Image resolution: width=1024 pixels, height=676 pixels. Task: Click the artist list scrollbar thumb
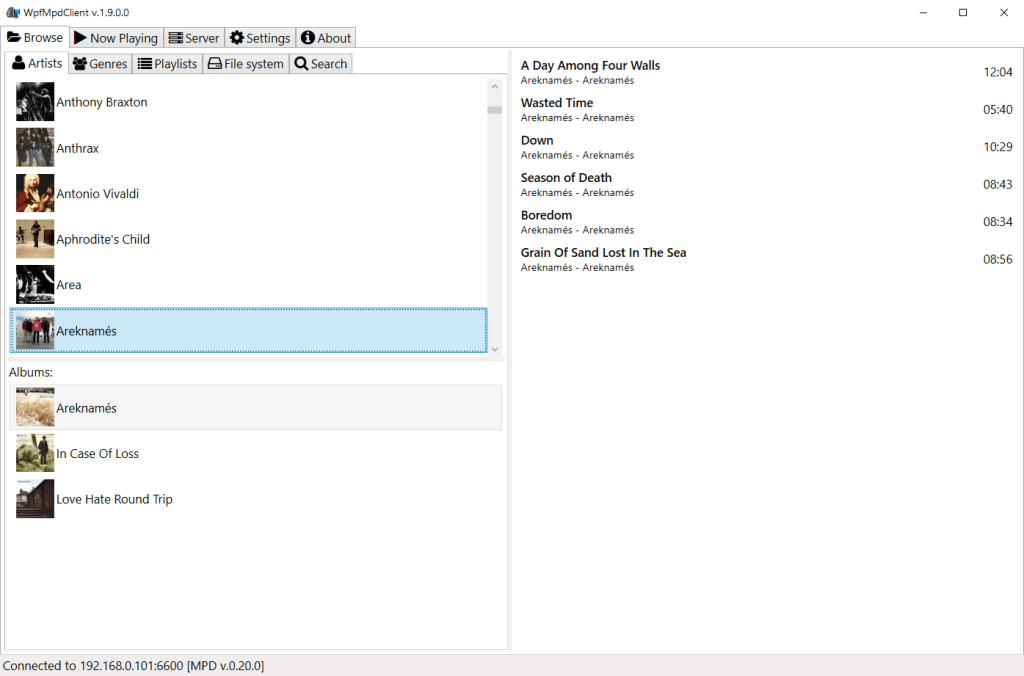[x=494, y=110]
